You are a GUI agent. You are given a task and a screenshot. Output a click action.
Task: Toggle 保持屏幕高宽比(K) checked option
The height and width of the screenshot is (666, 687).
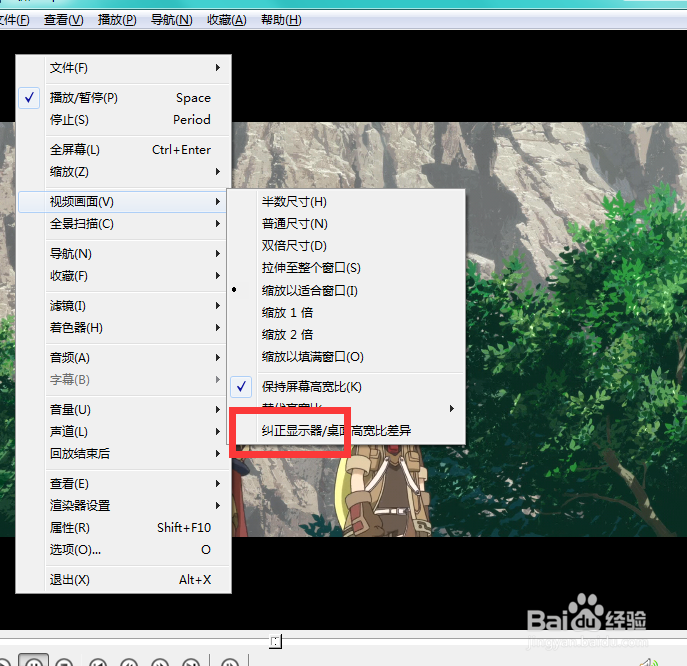[x=346, y=387]
